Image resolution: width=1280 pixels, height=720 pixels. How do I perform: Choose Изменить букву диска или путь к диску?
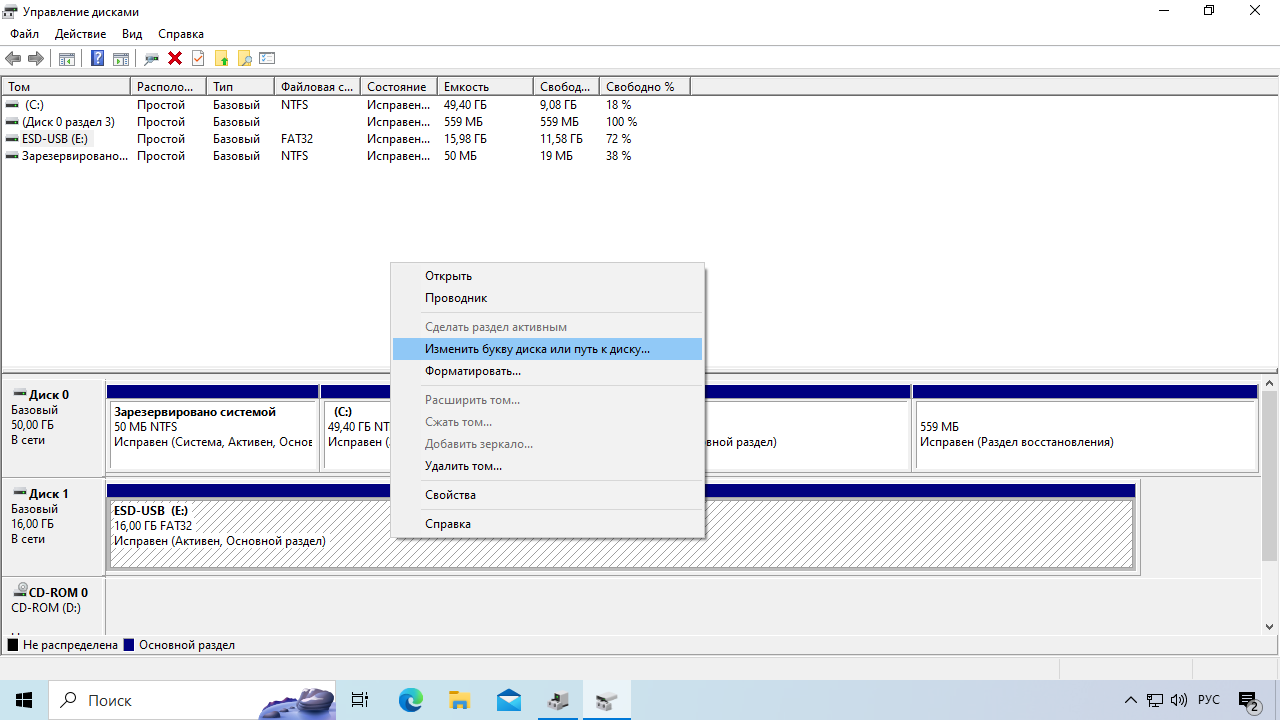tap(537, 349)
